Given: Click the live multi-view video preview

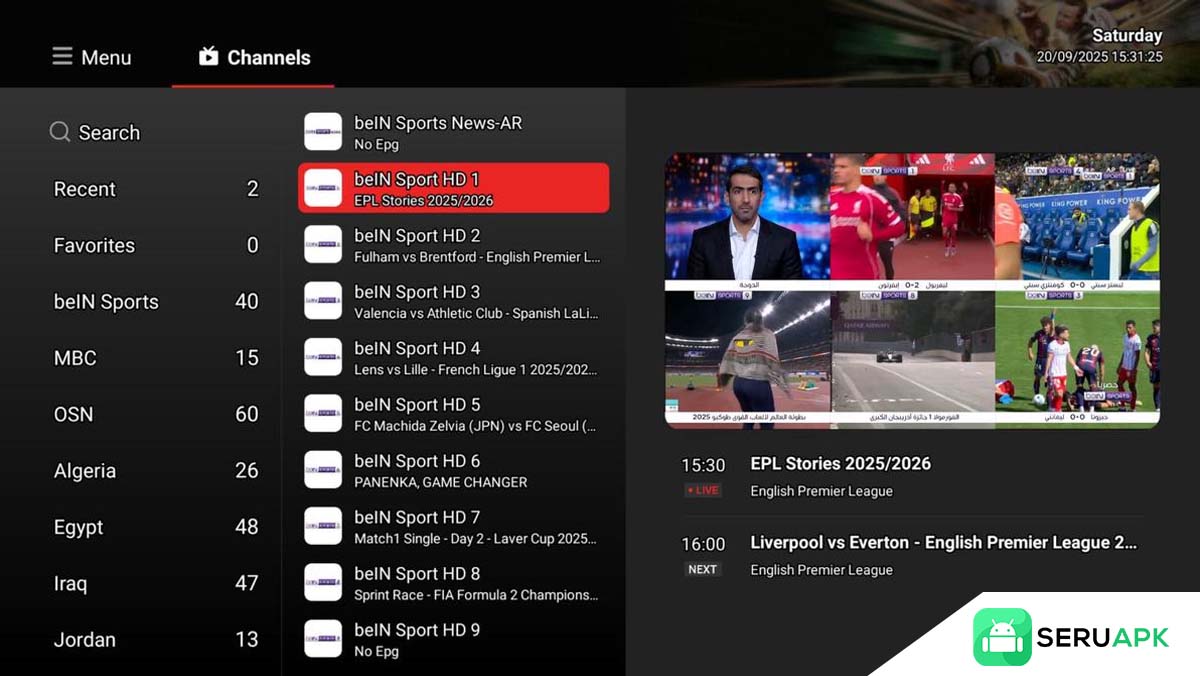Looking at the screenshot, I should 912,290.
